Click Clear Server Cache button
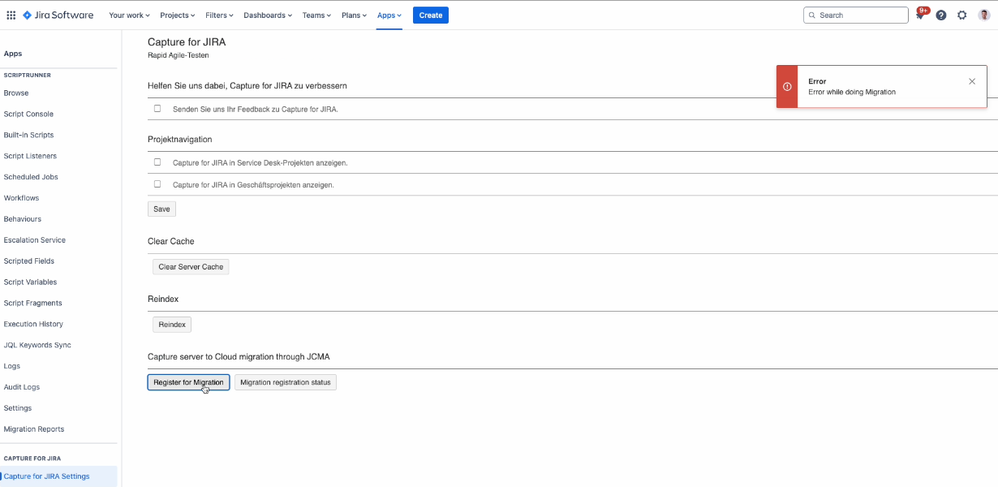The width and height of the screenshot is (998, 487). coord(191,267)
